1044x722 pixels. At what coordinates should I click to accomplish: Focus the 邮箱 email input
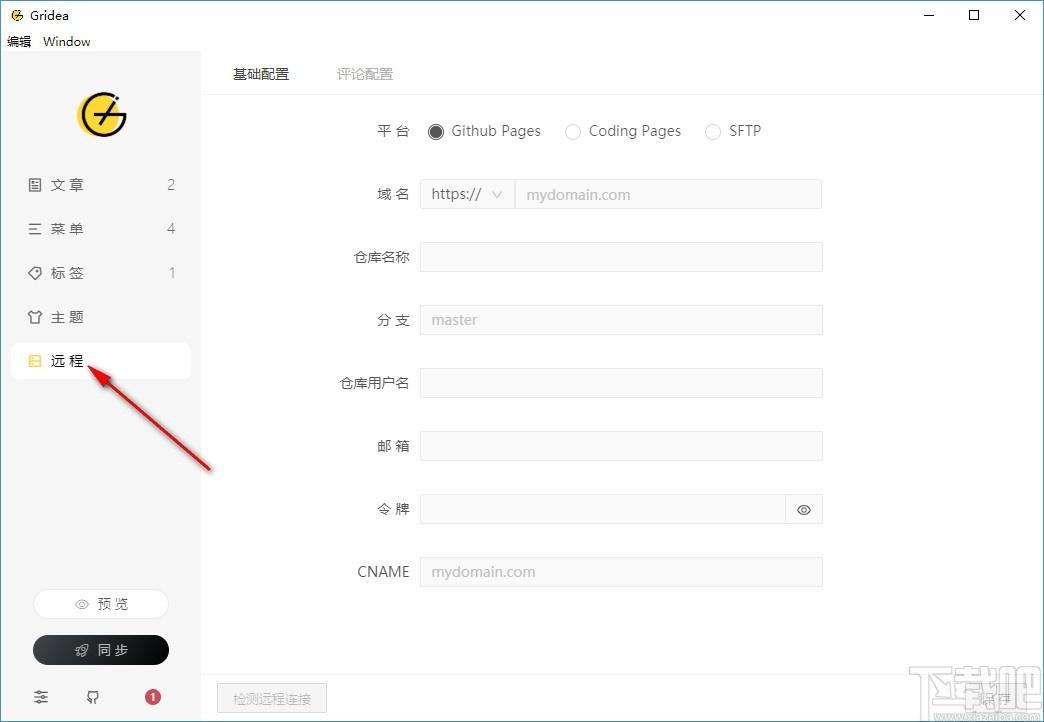coord(621,446)
